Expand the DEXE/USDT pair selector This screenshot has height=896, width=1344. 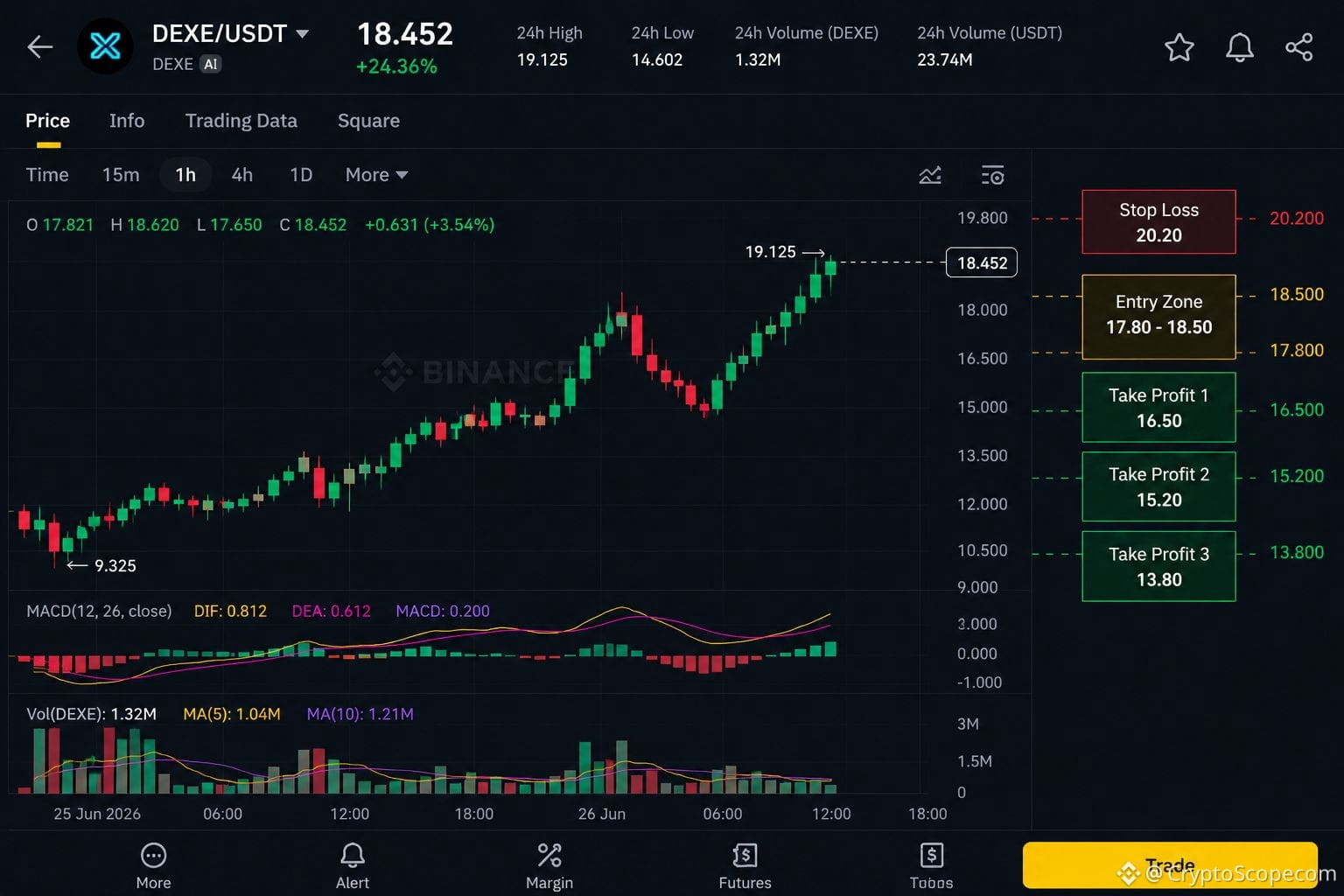[303, 34]
